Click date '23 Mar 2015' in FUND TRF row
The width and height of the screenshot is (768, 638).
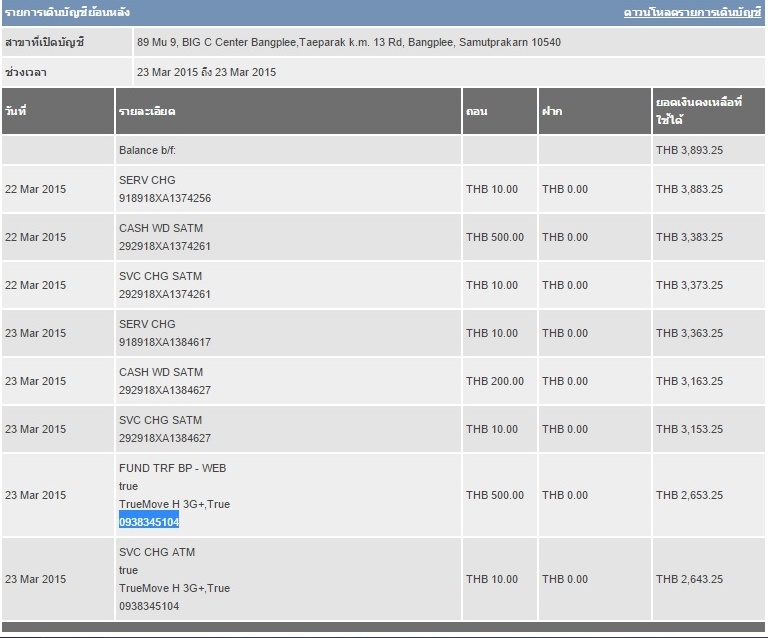click(35, 495)
